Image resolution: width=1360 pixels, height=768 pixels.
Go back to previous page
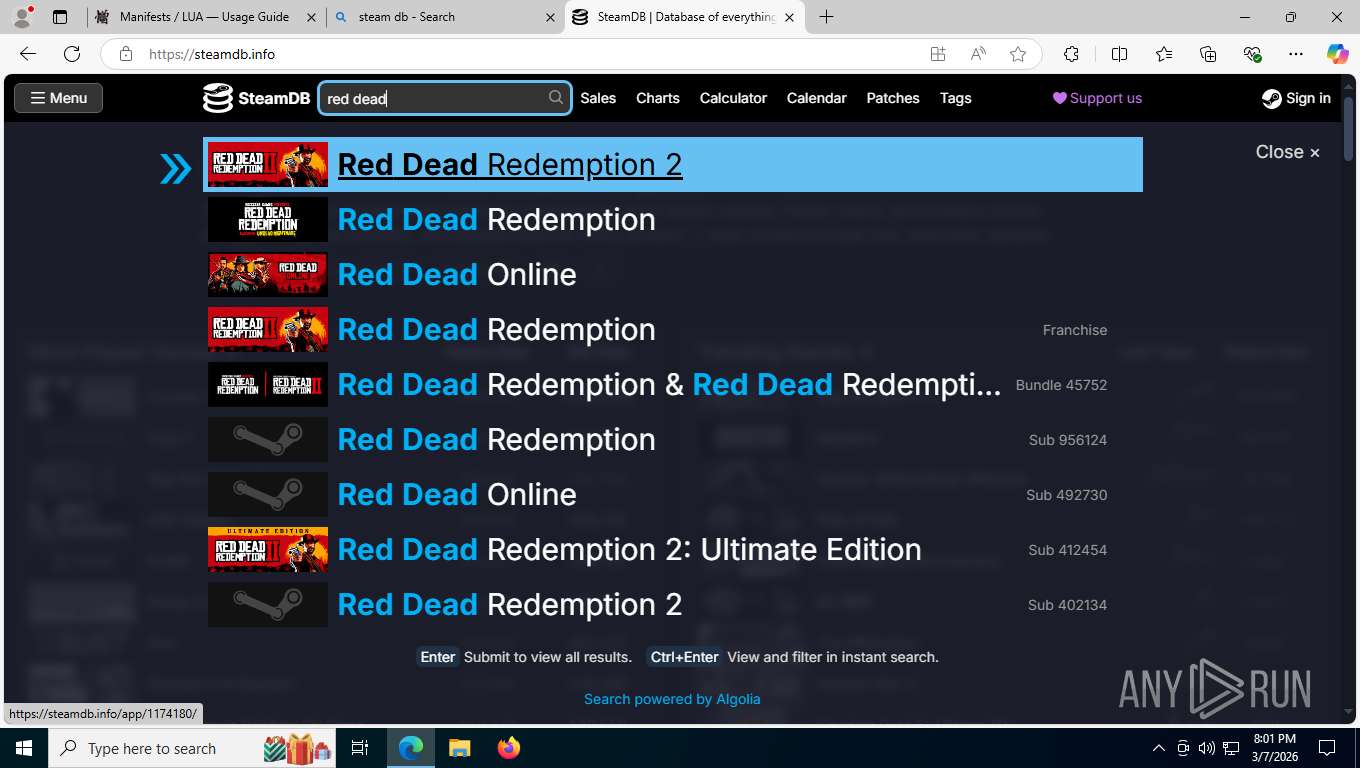[x=28, y=54]
